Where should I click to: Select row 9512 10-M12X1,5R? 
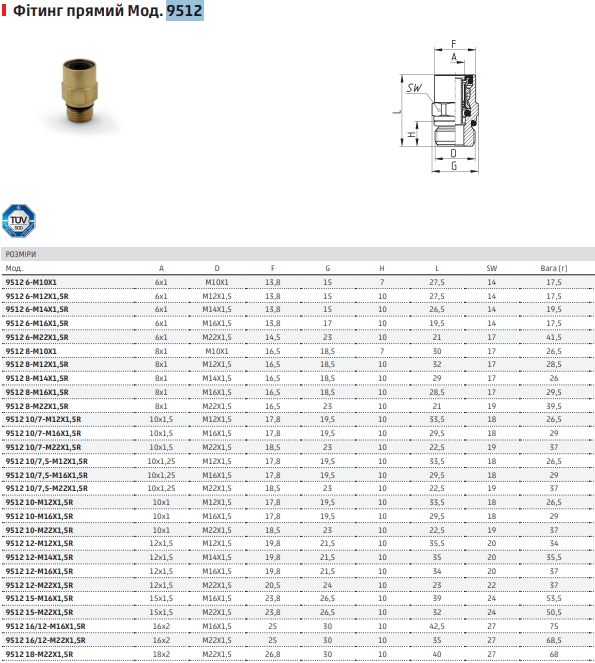298,502
